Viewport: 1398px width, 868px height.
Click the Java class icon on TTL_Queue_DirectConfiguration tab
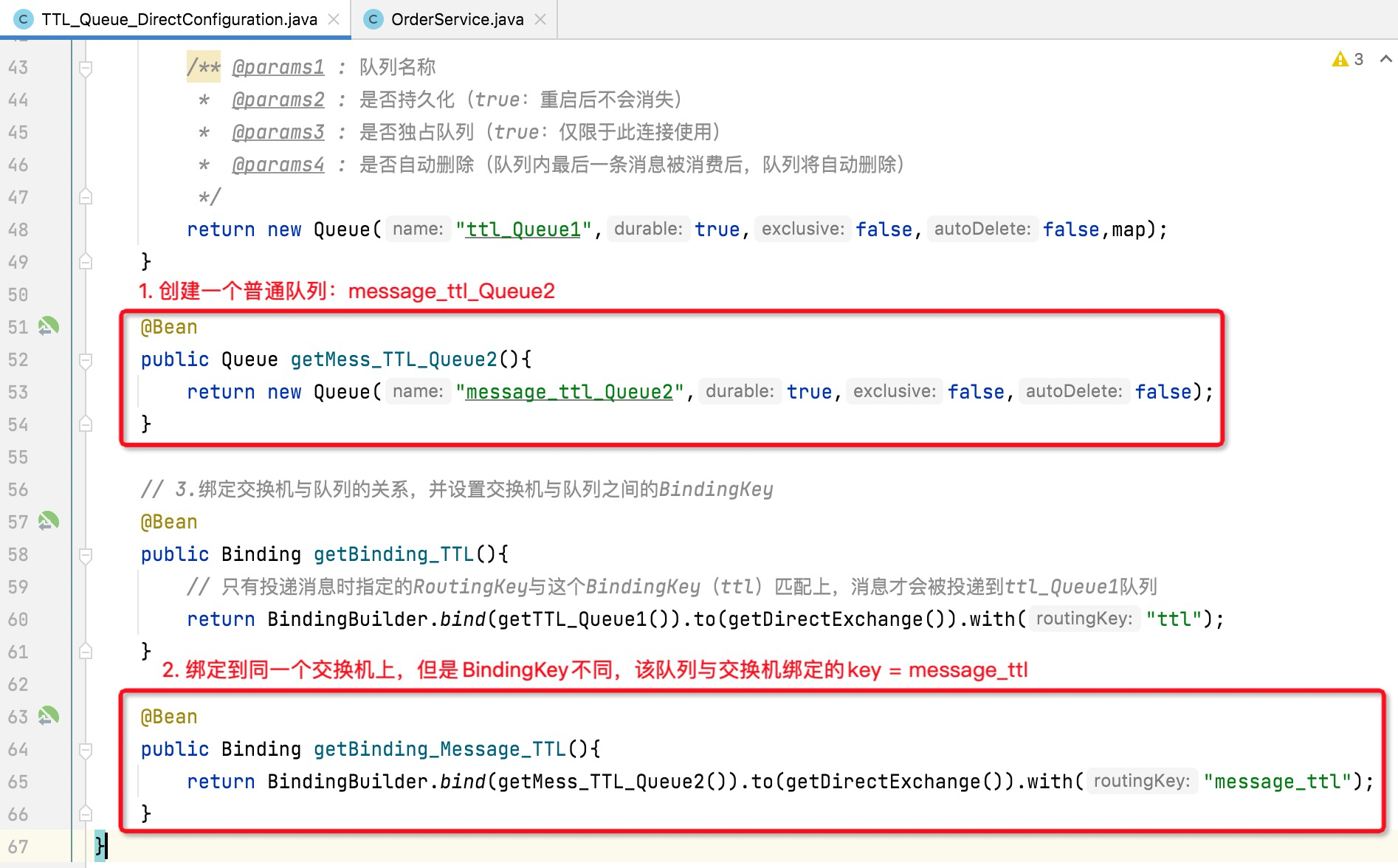click(x=23, y=19)
